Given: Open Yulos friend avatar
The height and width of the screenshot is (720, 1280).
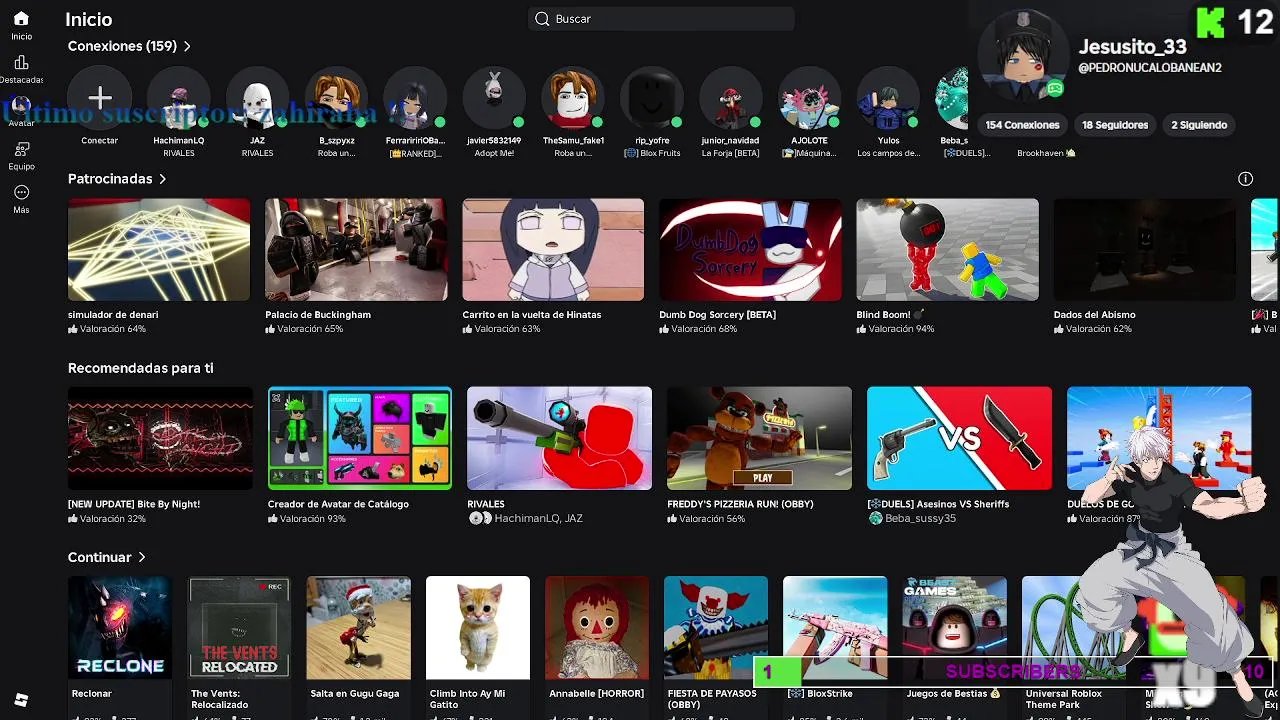Looking at the screenshot, I should 888,97.
